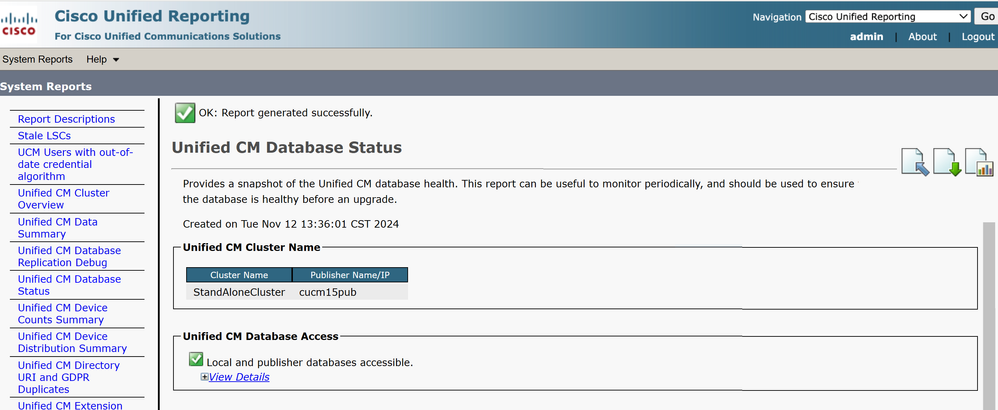The width and height of the screenshot is (998, 410).
Task: Click the StandAloneCluster cell
Action: [239, 292]
